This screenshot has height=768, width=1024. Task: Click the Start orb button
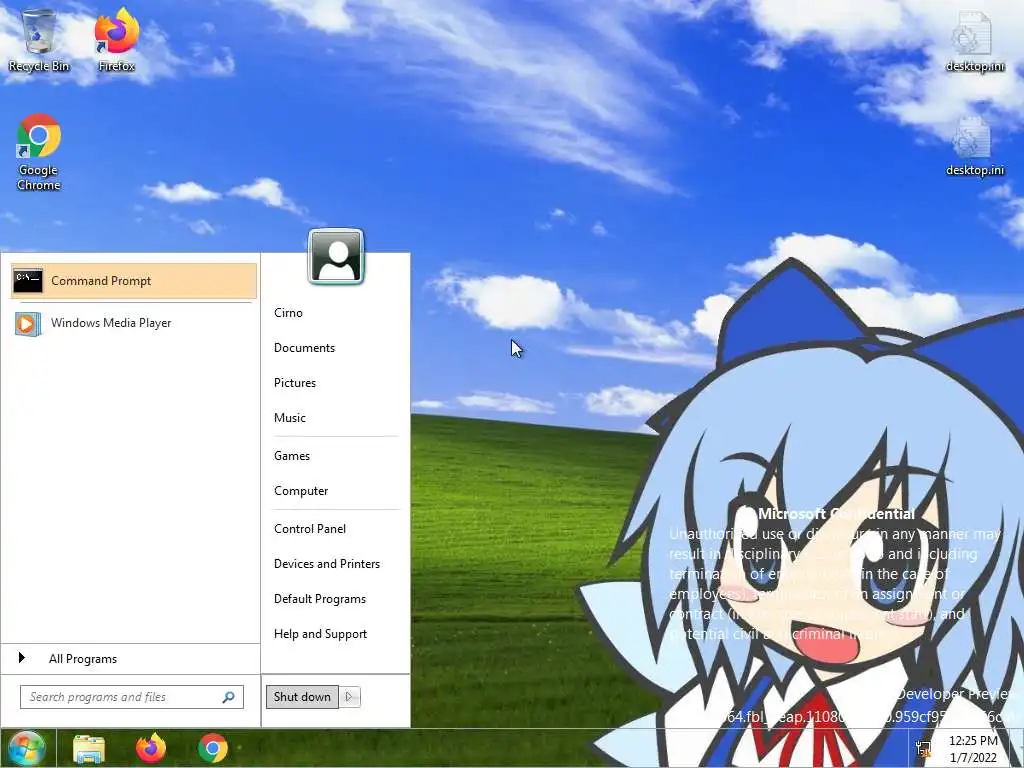point(26,748)
